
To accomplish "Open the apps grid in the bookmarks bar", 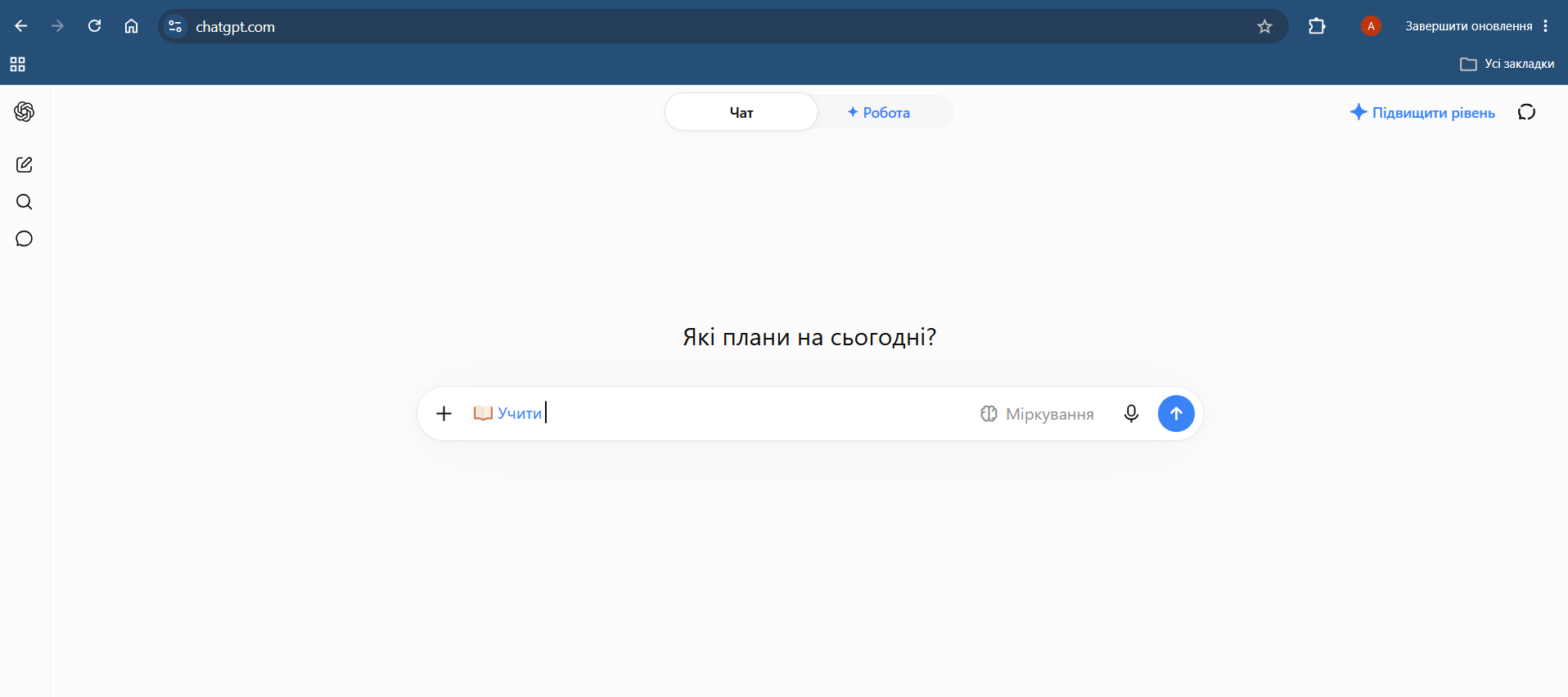I will (17, 64).
